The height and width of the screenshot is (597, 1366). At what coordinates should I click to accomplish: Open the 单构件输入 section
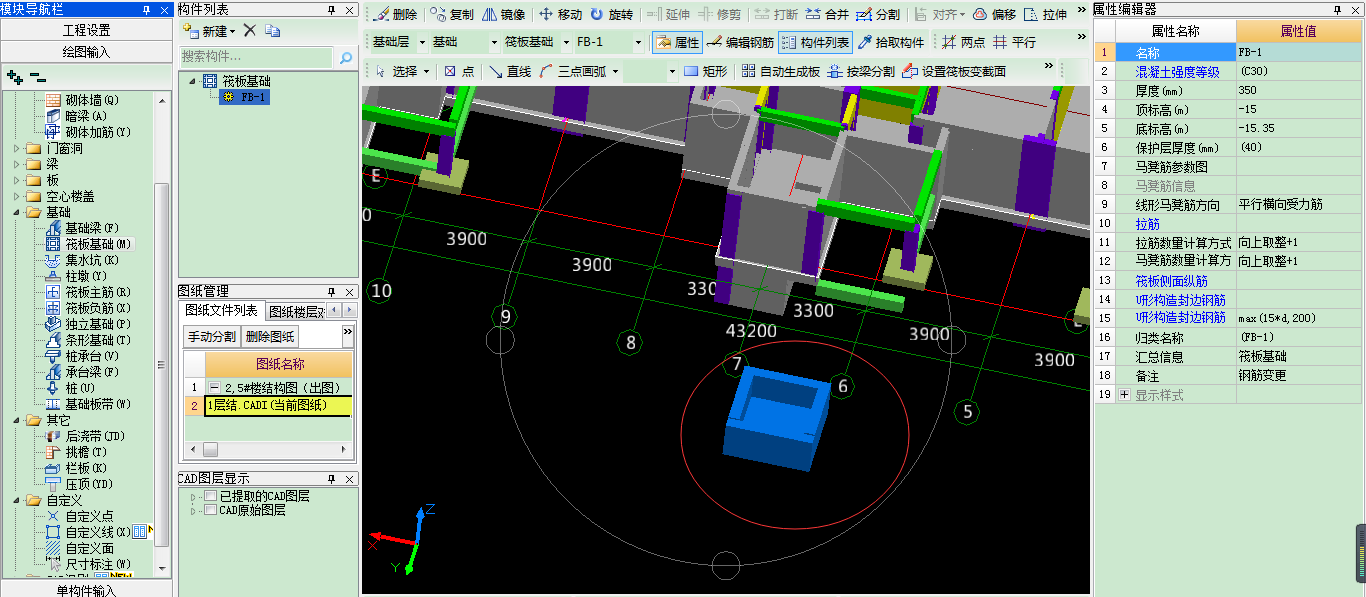coord(86,590)
